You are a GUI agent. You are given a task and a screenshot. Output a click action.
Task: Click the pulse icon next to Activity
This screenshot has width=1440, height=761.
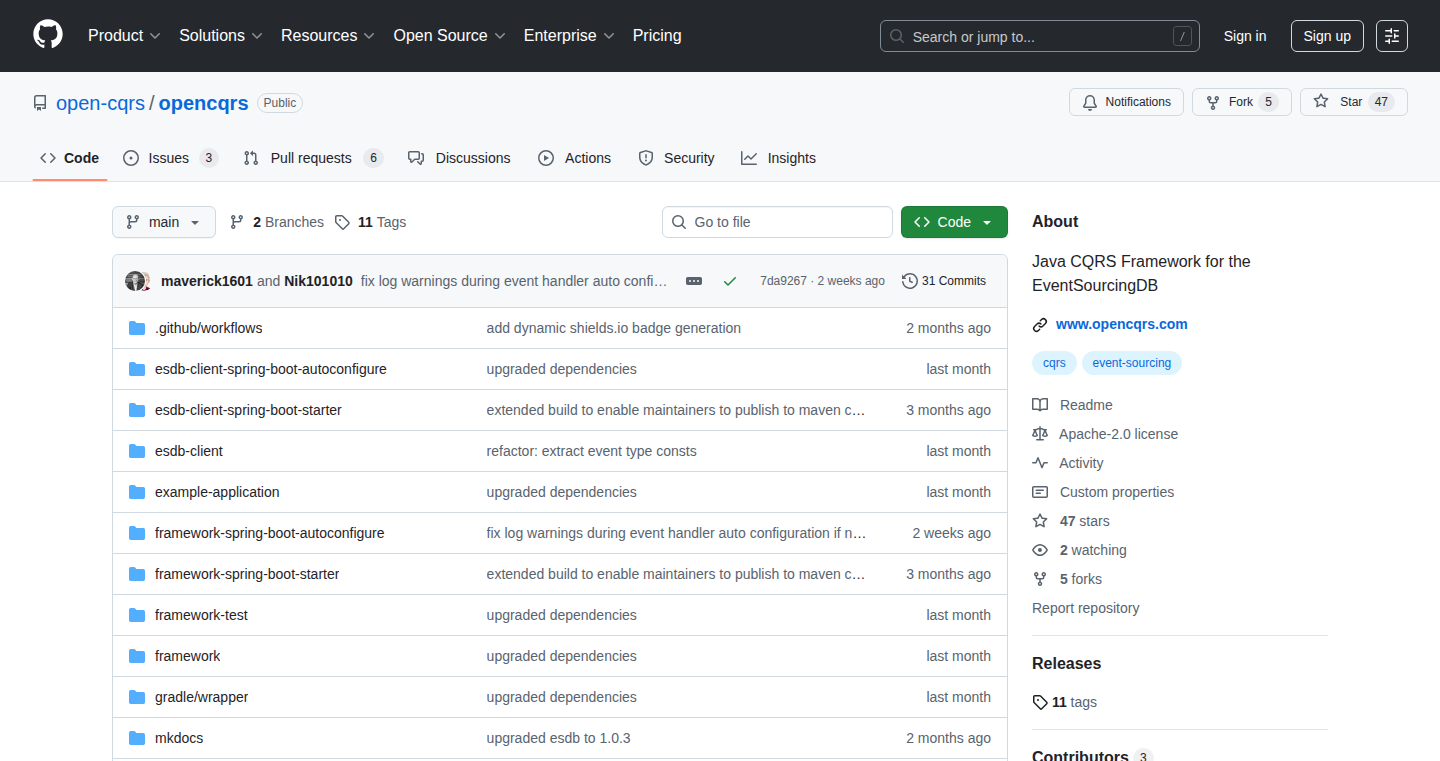(x=1040, y=463)
